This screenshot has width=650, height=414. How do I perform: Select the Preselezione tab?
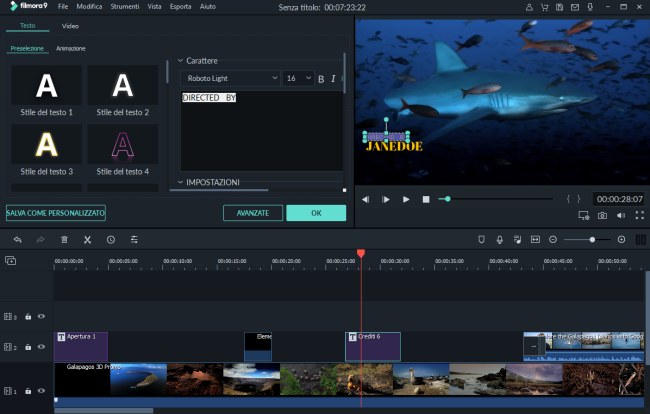pyautogui.click(x=27, y=48)
